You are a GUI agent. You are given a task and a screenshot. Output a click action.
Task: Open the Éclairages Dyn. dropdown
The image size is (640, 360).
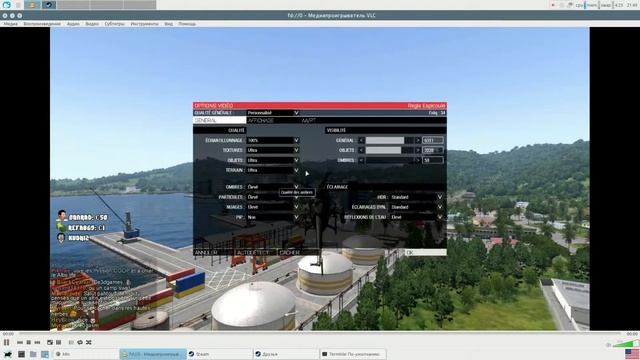[416, 207]
